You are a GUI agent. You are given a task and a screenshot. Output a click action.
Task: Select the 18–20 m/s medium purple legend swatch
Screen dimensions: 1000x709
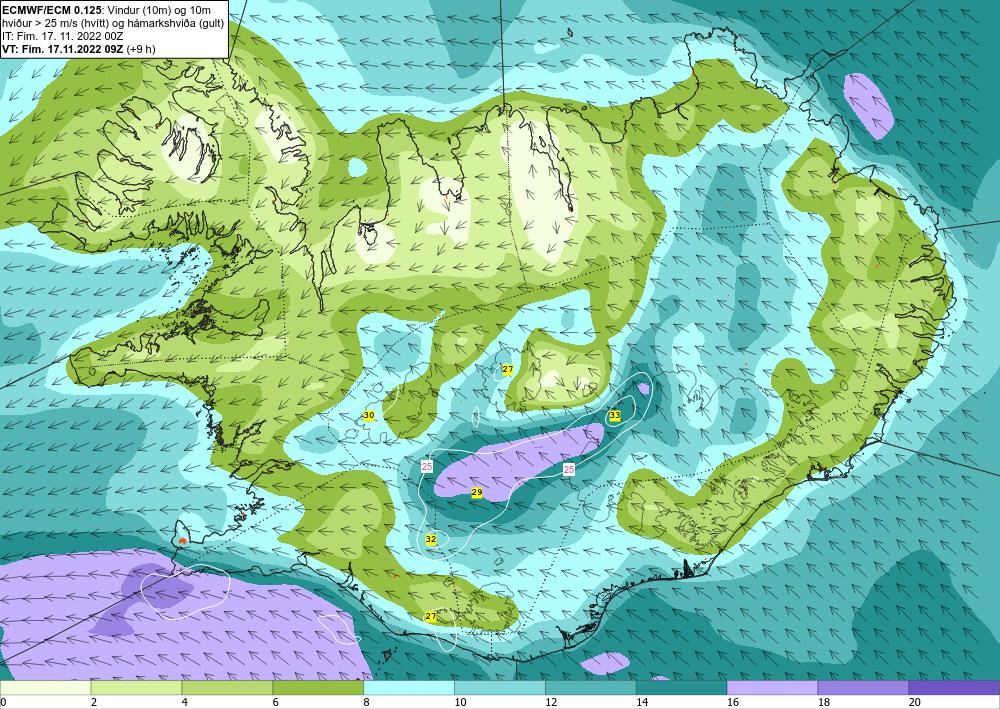click(x=863, y=688)
